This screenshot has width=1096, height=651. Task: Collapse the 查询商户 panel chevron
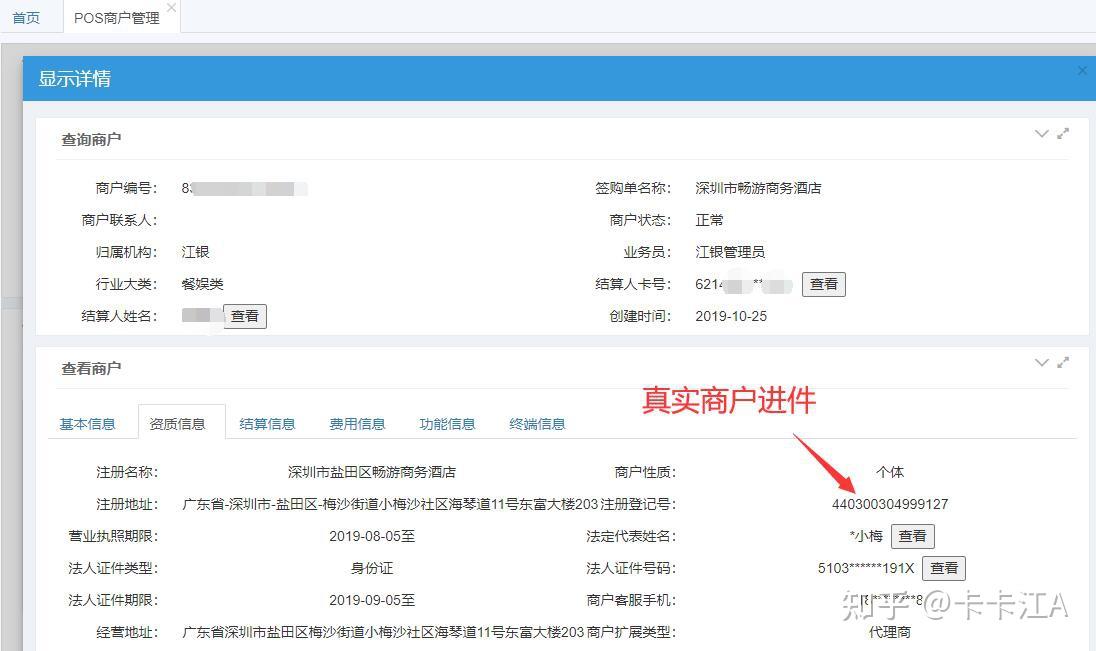click(x=1041, y=134)
